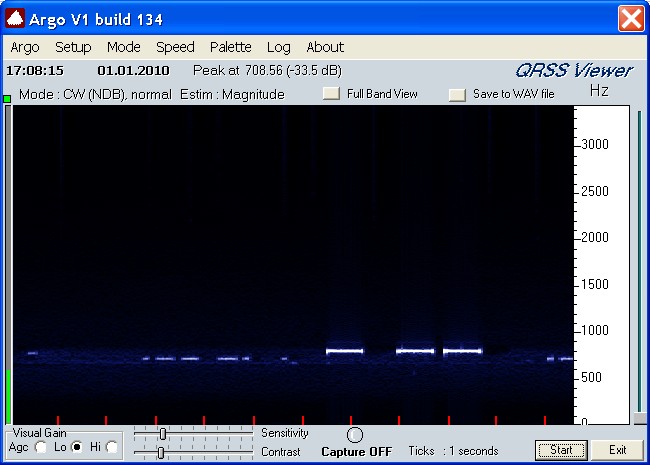Click the Sensitivity slider handle
This screenshot has width=650, height=465.
coord(163,433)
